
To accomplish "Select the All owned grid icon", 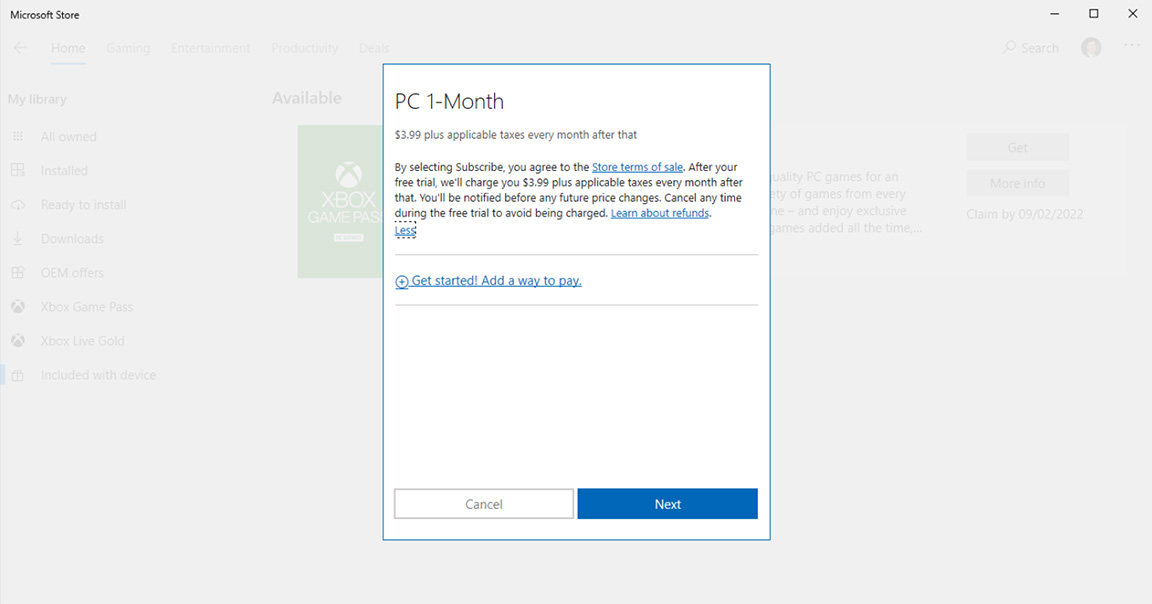I will pos(18,137).
